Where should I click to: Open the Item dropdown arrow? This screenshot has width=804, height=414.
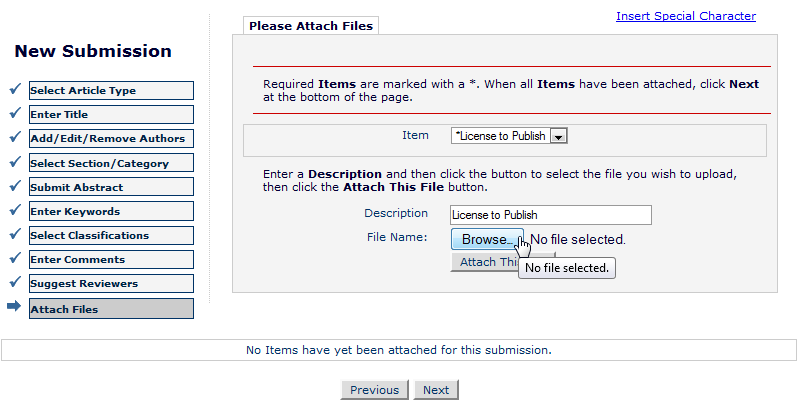click(x=558, y=136)
